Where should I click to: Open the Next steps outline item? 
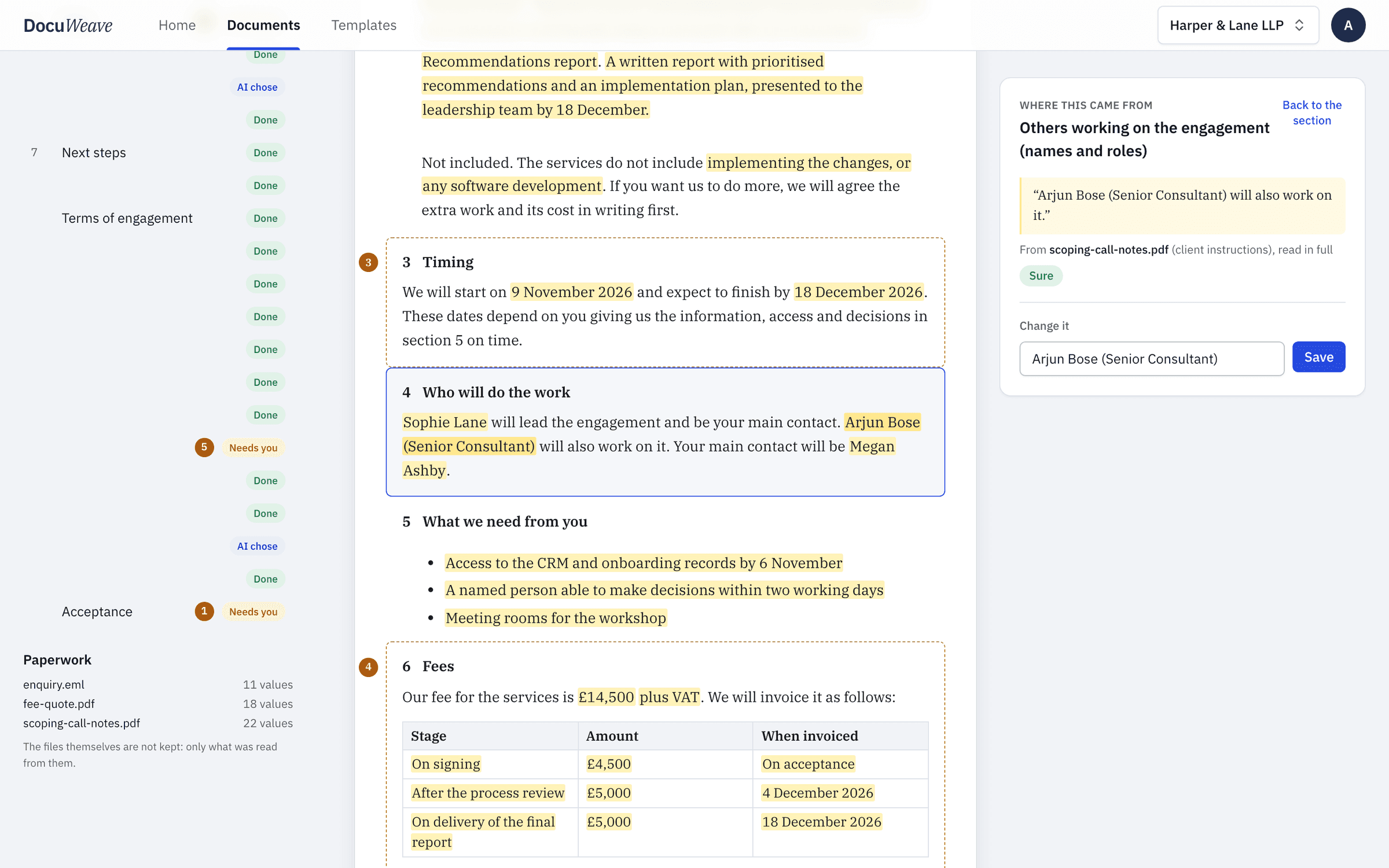[94, 153]
